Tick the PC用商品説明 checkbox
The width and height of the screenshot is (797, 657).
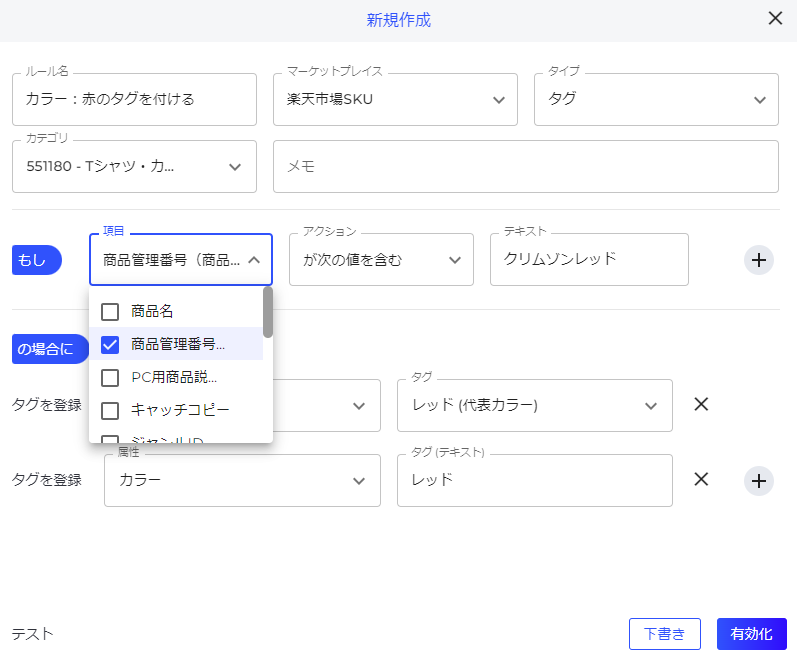coord(110,378)
